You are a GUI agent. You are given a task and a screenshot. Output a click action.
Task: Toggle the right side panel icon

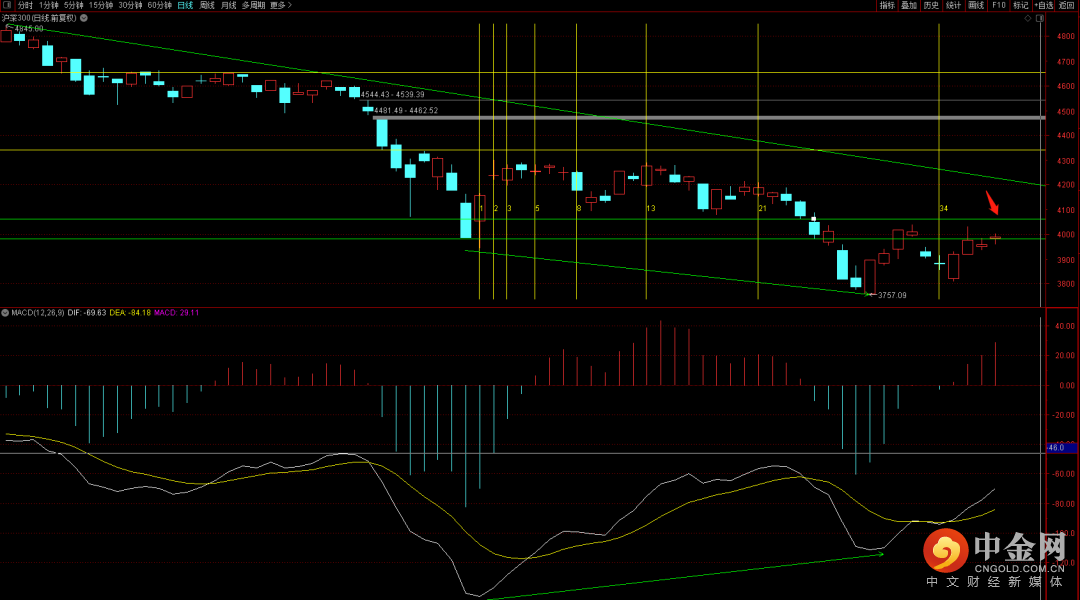point(1040,19)
